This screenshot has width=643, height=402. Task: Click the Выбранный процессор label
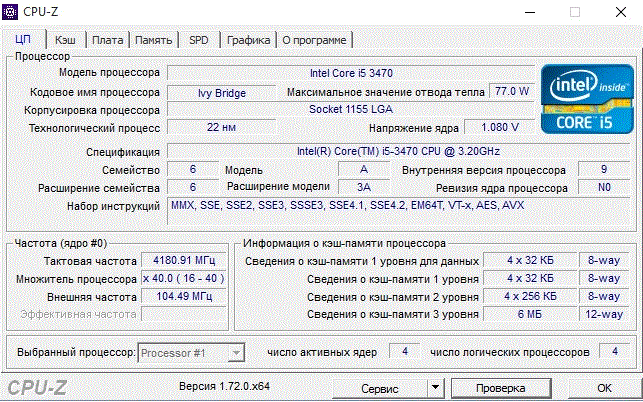pos(76,353)
